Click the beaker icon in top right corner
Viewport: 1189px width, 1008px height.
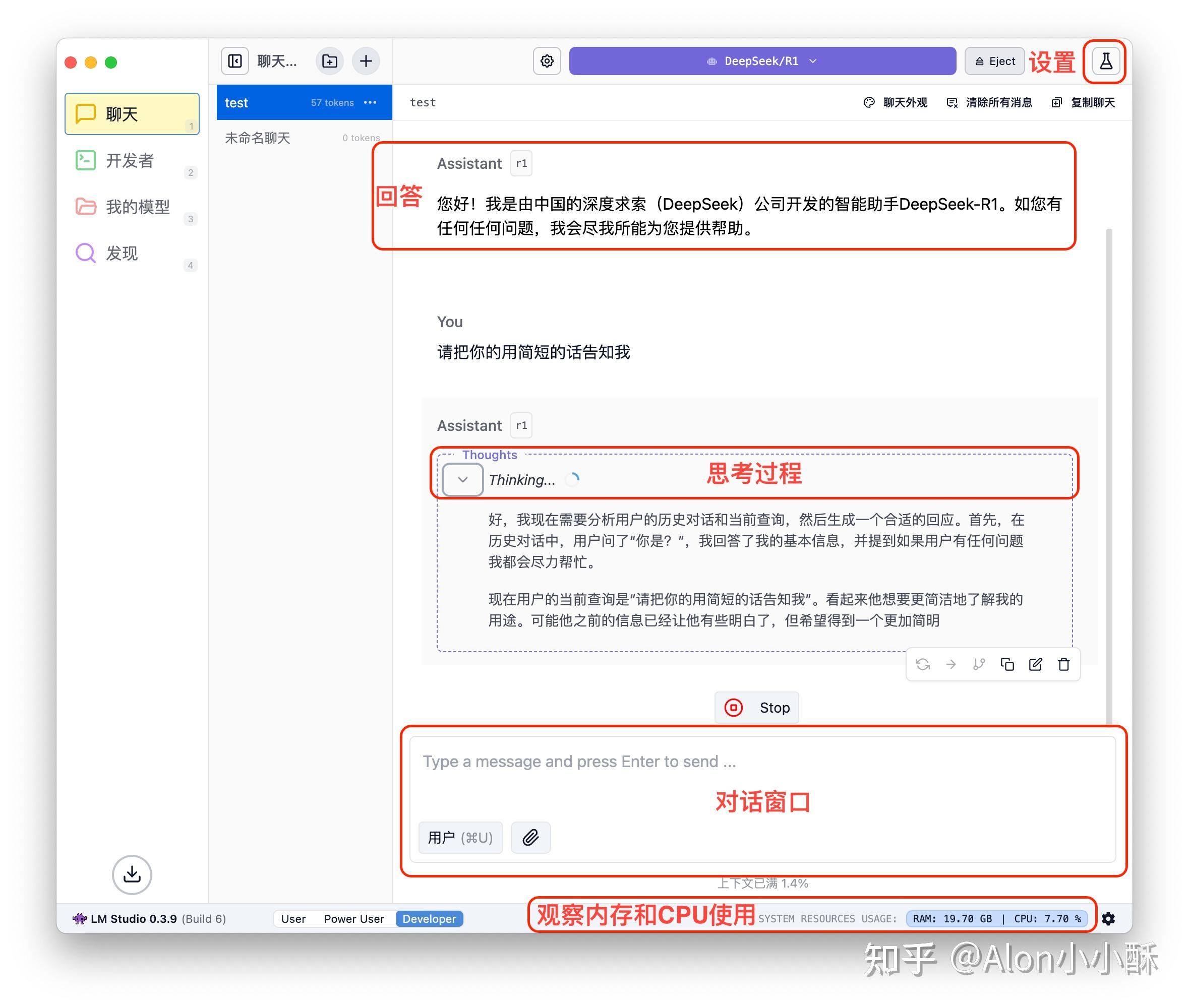click(x=1104, y=61)
